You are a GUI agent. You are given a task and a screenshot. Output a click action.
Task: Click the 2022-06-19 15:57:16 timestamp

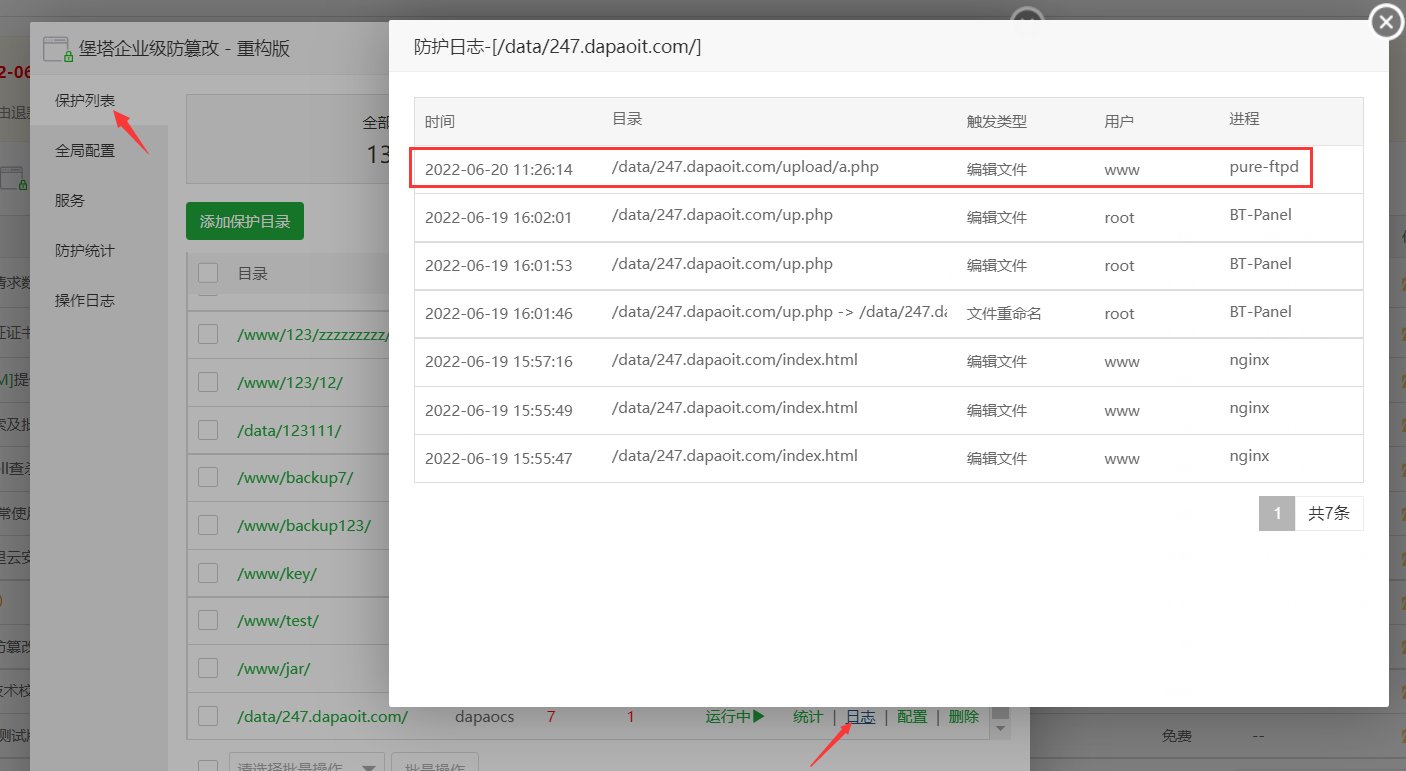click(499, 362)
